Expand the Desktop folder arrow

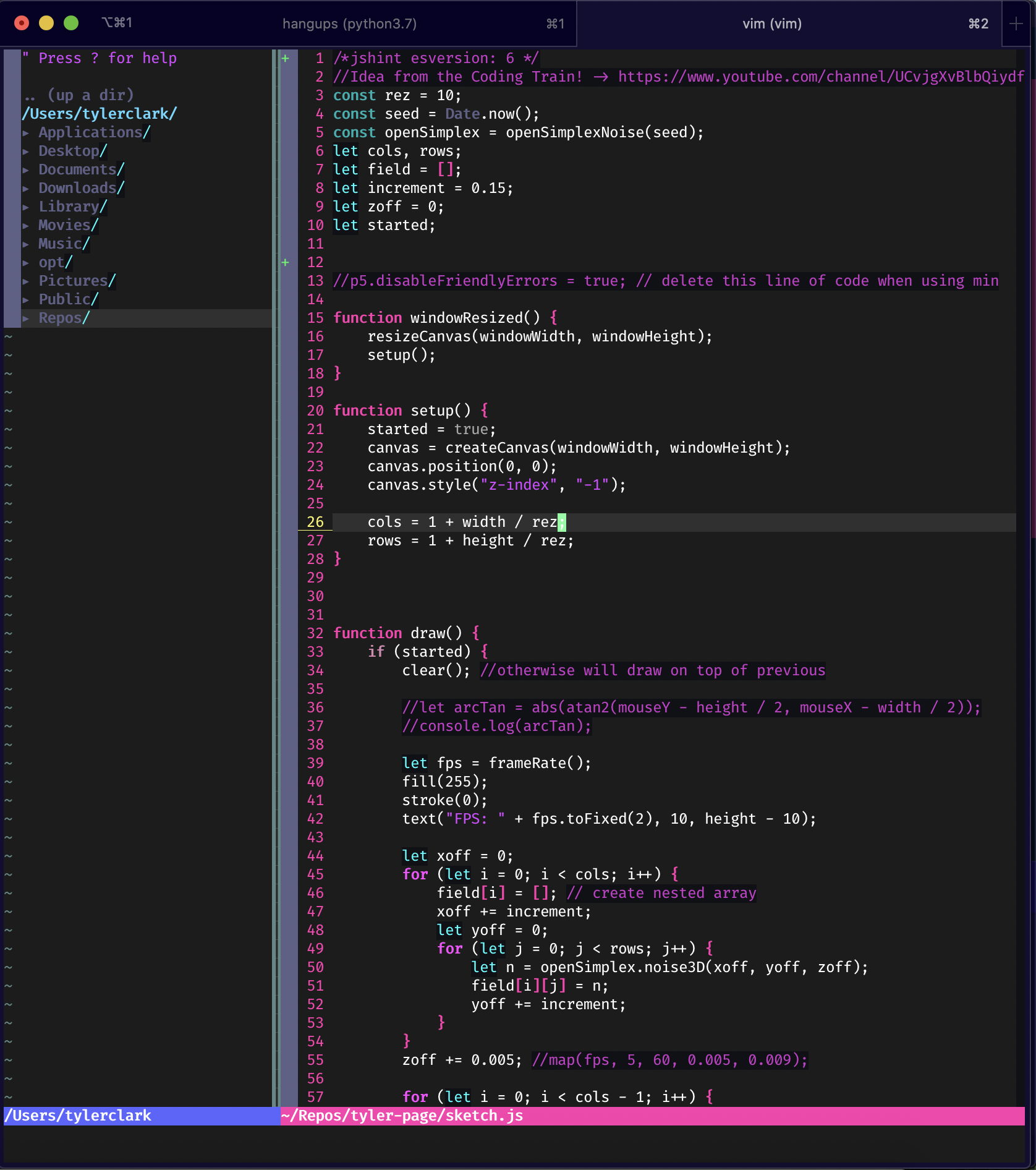click(x=26, y=151)
